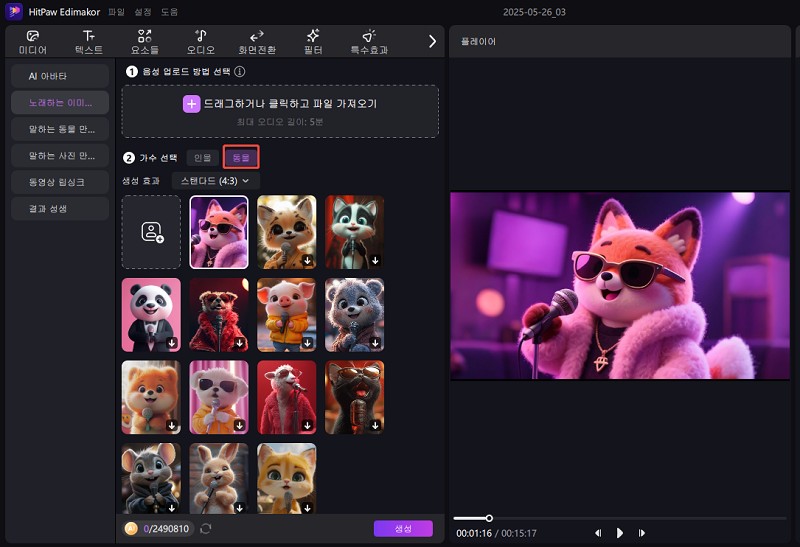This screenshot has width=800, height=547.
Task: Click the purple 생성 generate button
Action: (403, 528)
